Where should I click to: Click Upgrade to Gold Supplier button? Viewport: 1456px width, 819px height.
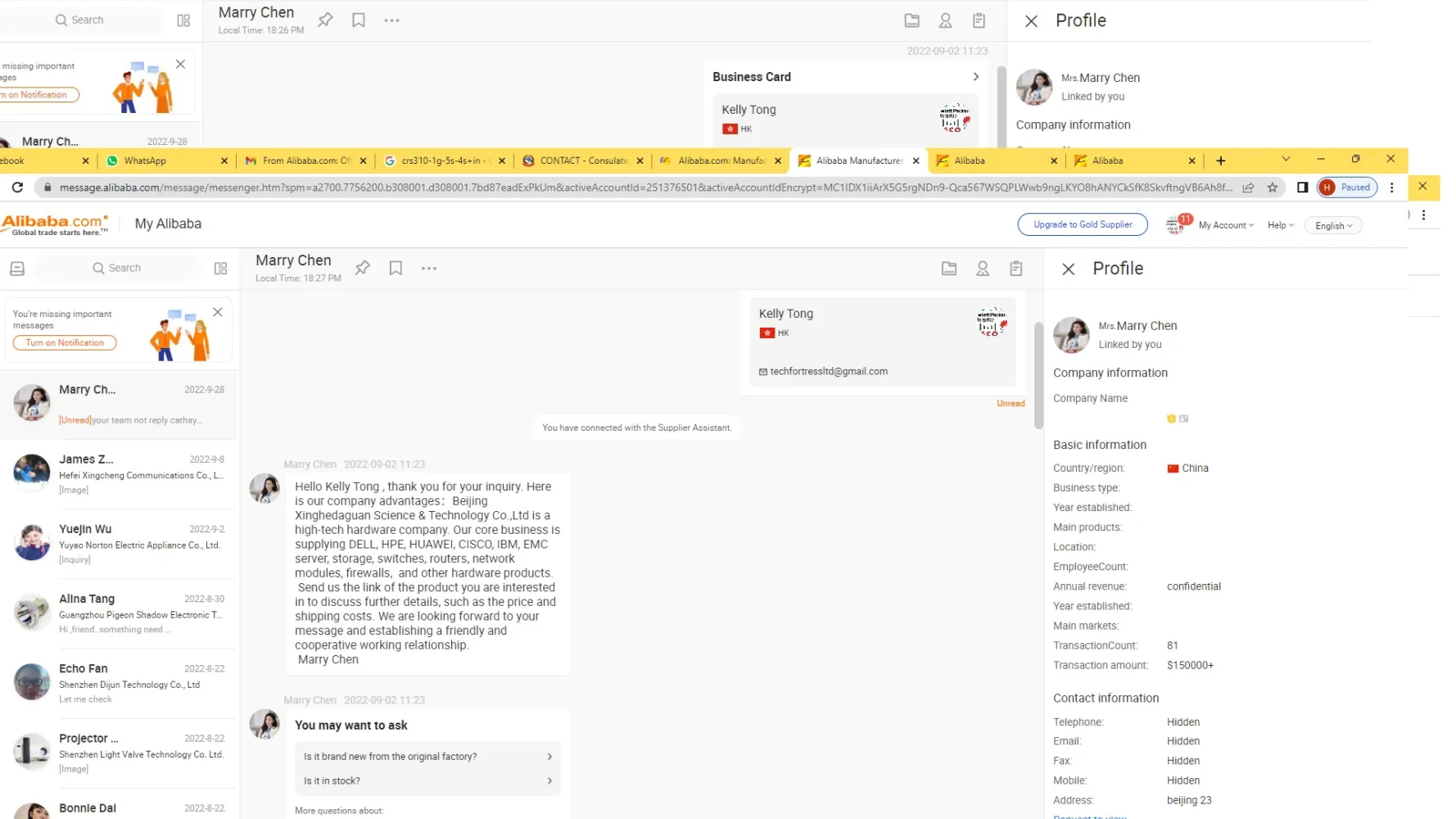(1083, 224)
